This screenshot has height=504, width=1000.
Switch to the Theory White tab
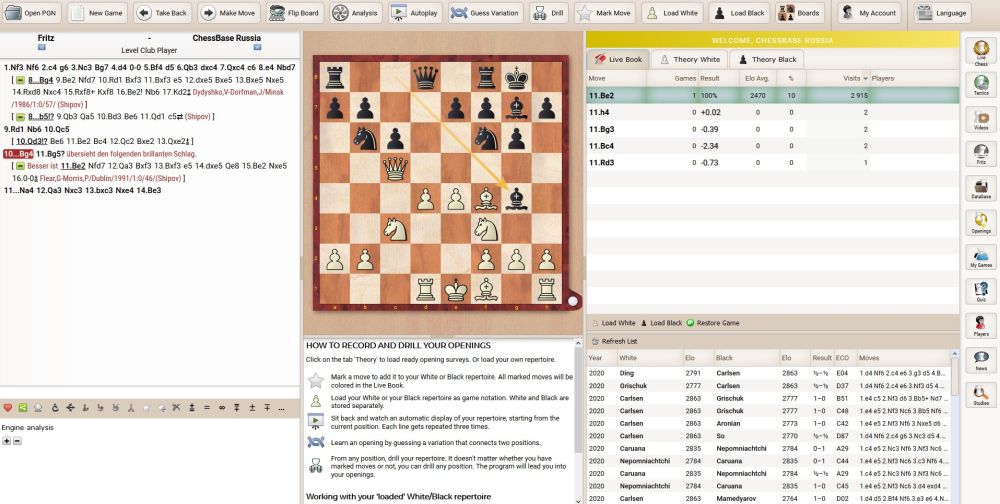[688, 60]
